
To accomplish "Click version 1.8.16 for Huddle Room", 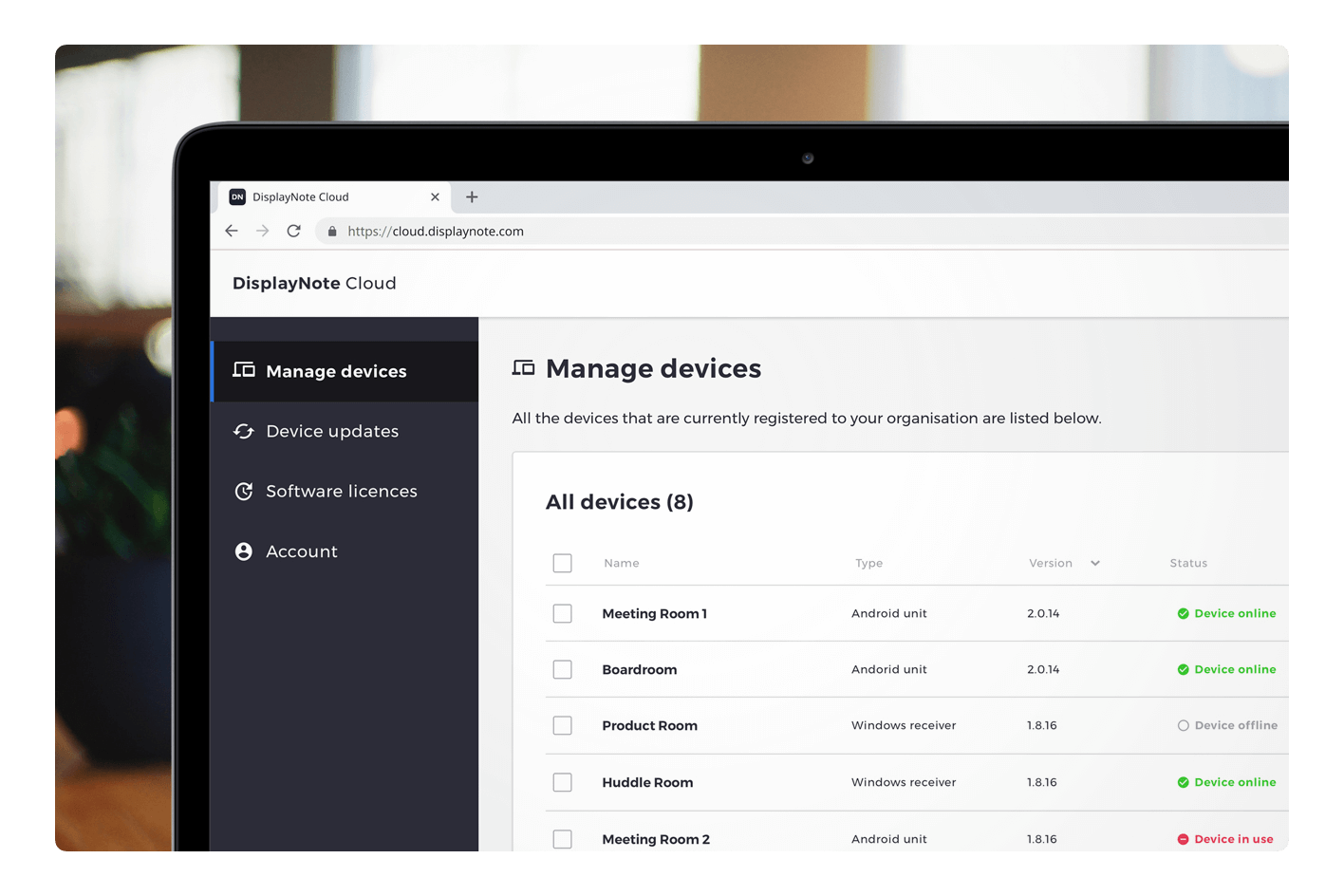I will 1042,782.
